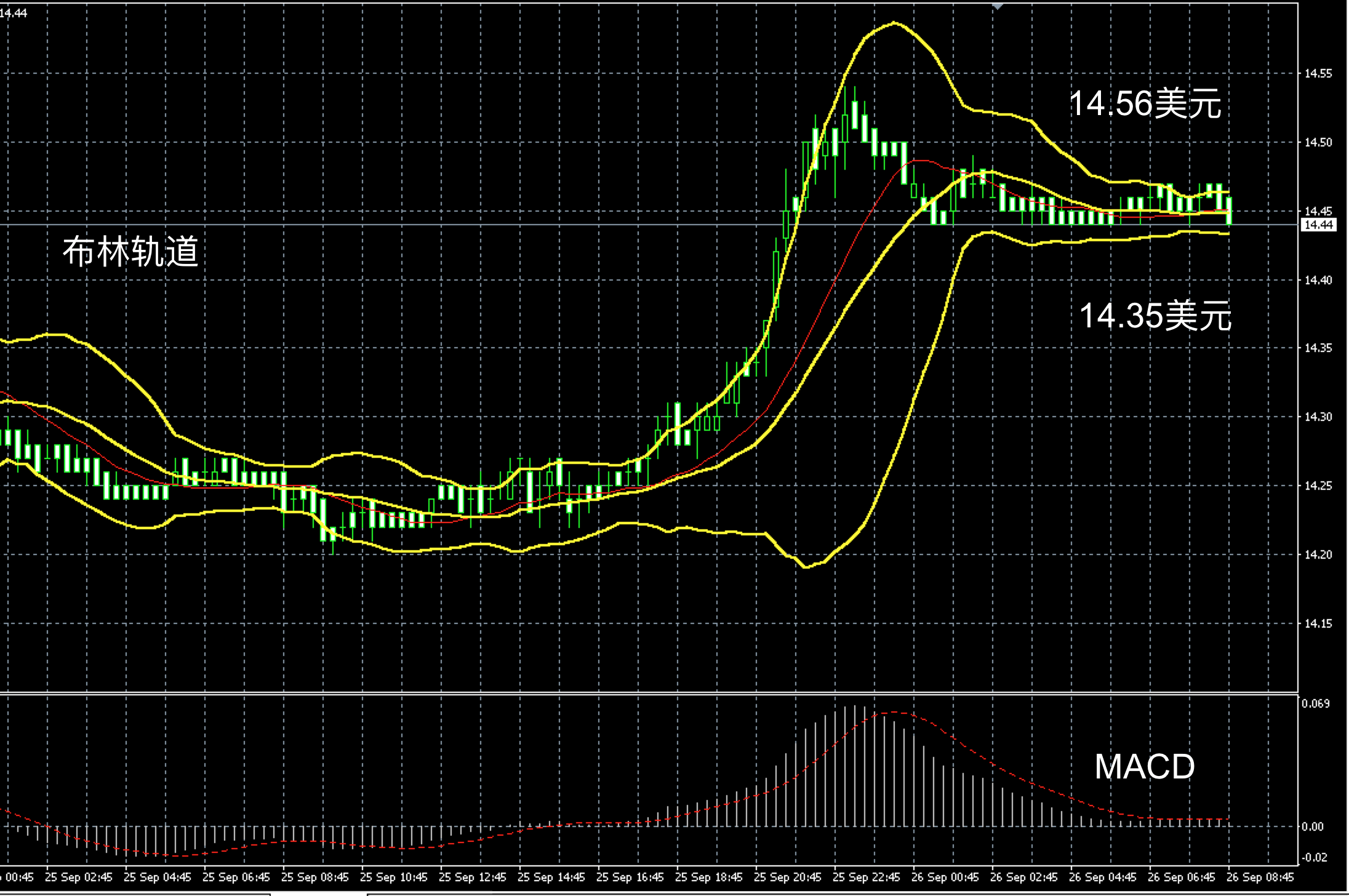Click the 25 Sep 12:45 time label
This screenshot has height=896, width=1349.
click(x=473, y=878)
